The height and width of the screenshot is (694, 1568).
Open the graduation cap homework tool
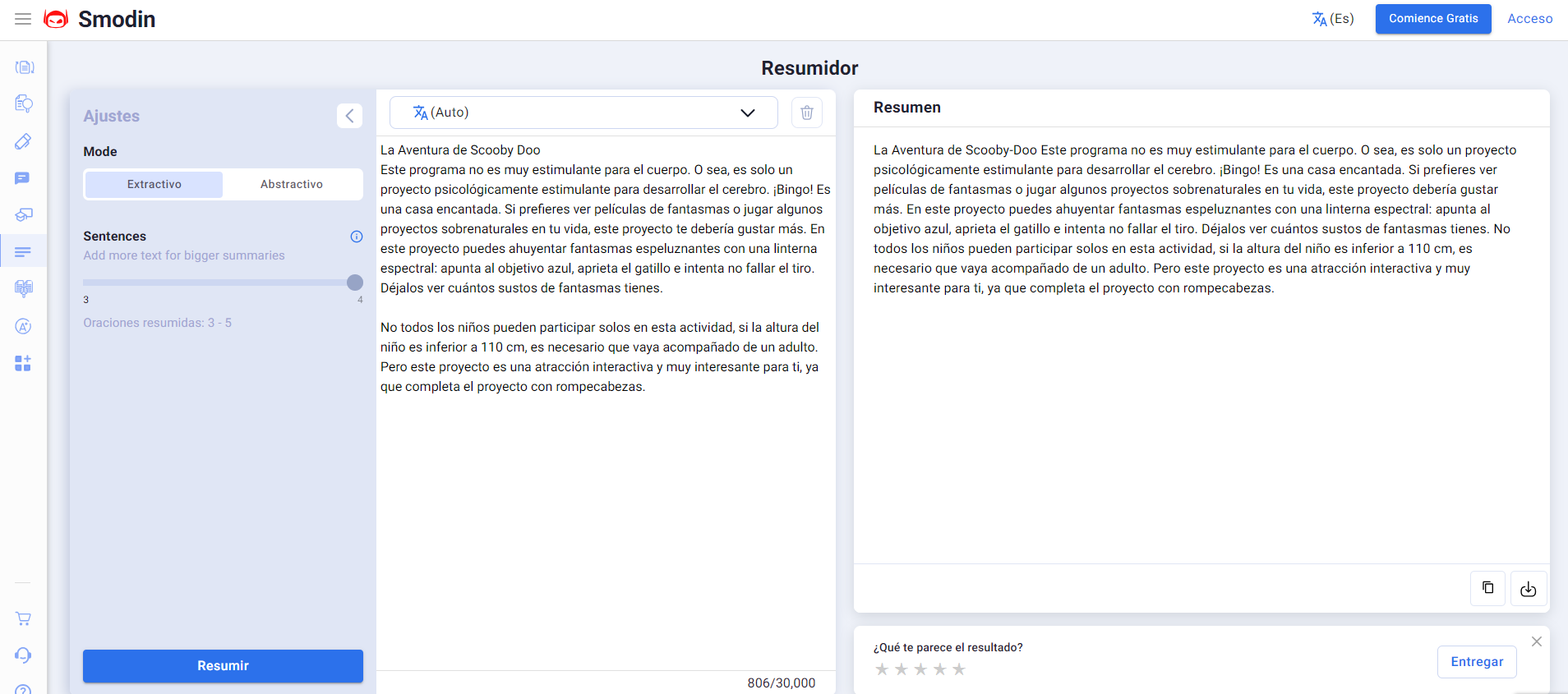pyautogui.click(x=24, y=215)
